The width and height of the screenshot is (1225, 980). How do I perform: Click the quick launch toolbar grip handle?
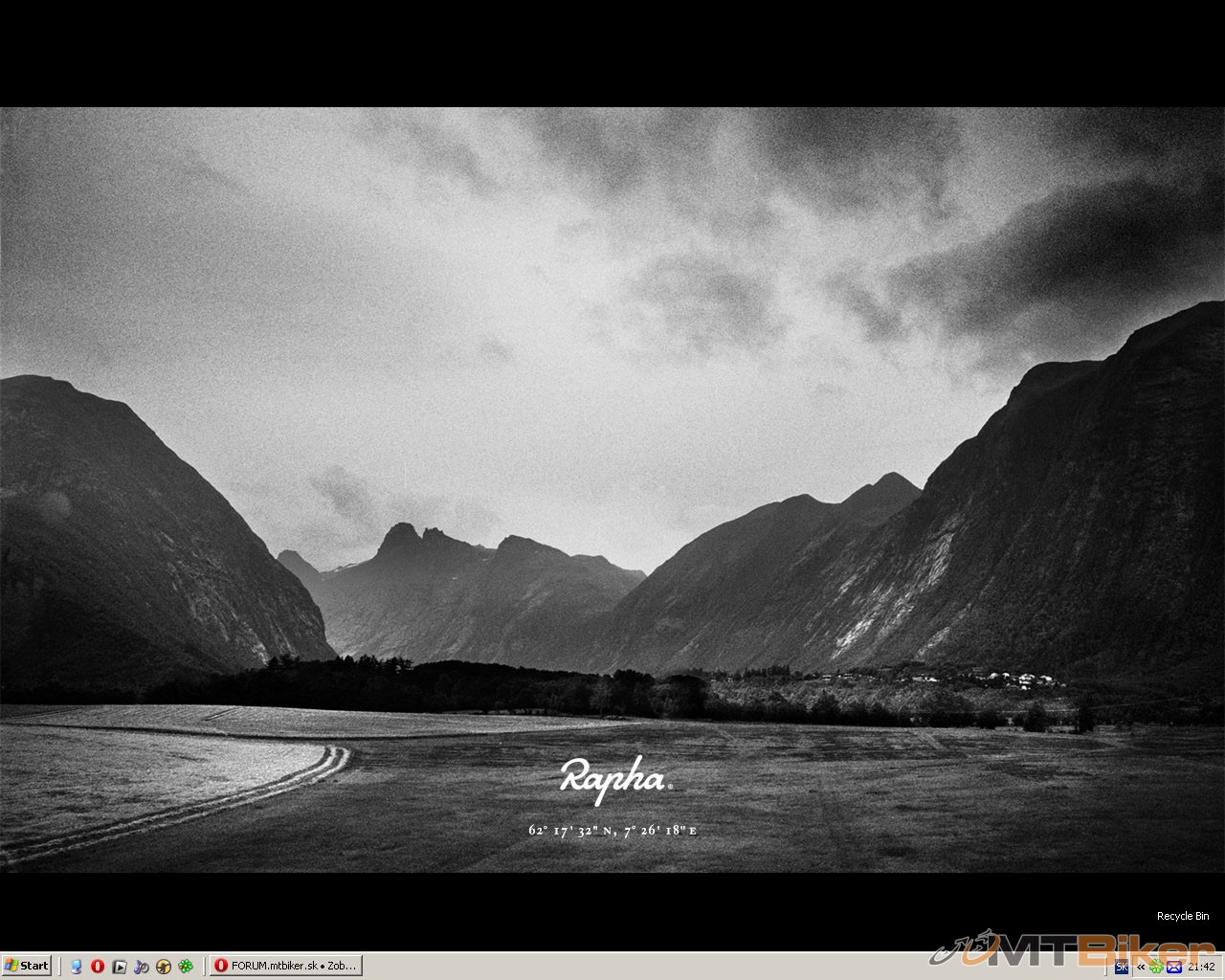point(61,966)
